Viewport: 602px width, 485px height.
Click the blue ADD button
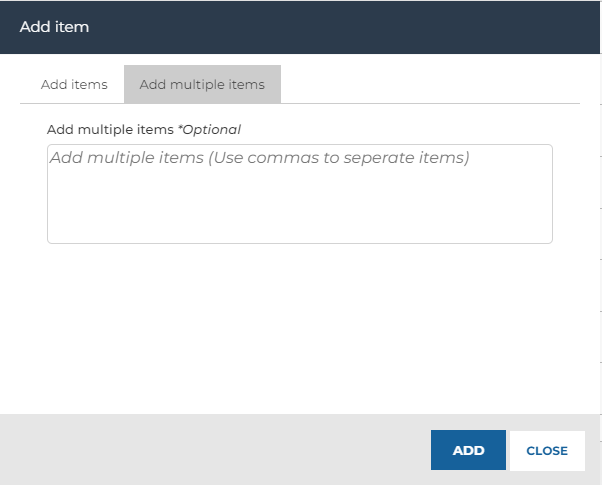pyautogui.click(x=468, y=450)
